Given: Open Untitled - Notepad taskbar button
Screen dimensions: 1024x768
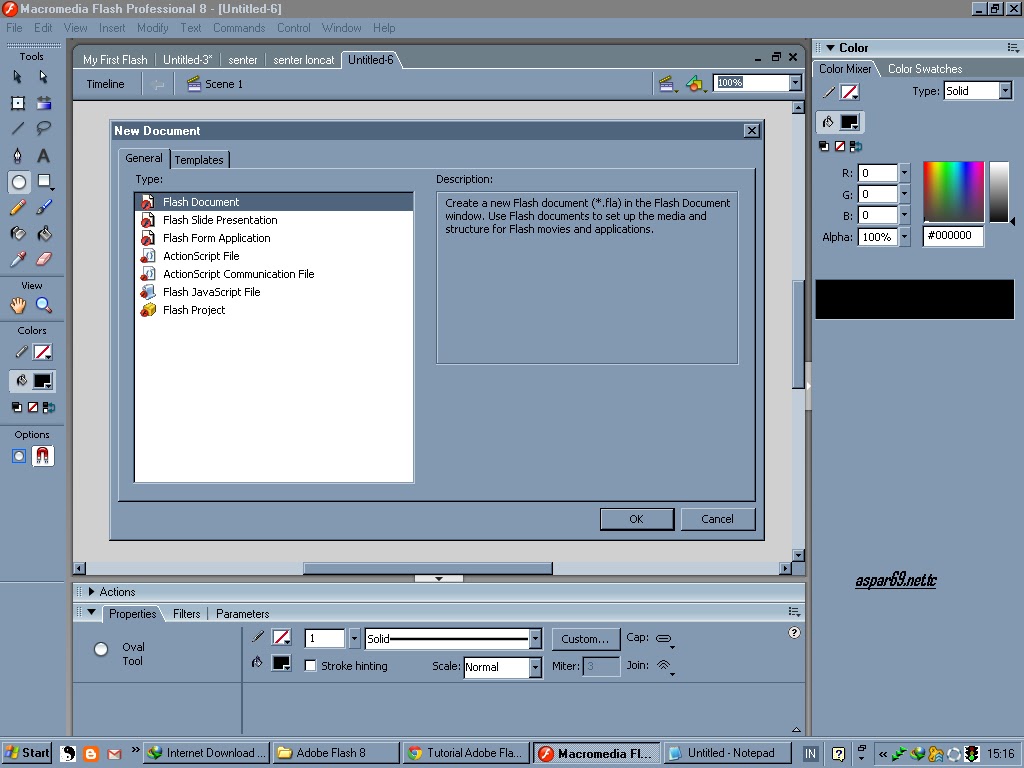Looking at the screenshot, I should click(x=728, y=753).
